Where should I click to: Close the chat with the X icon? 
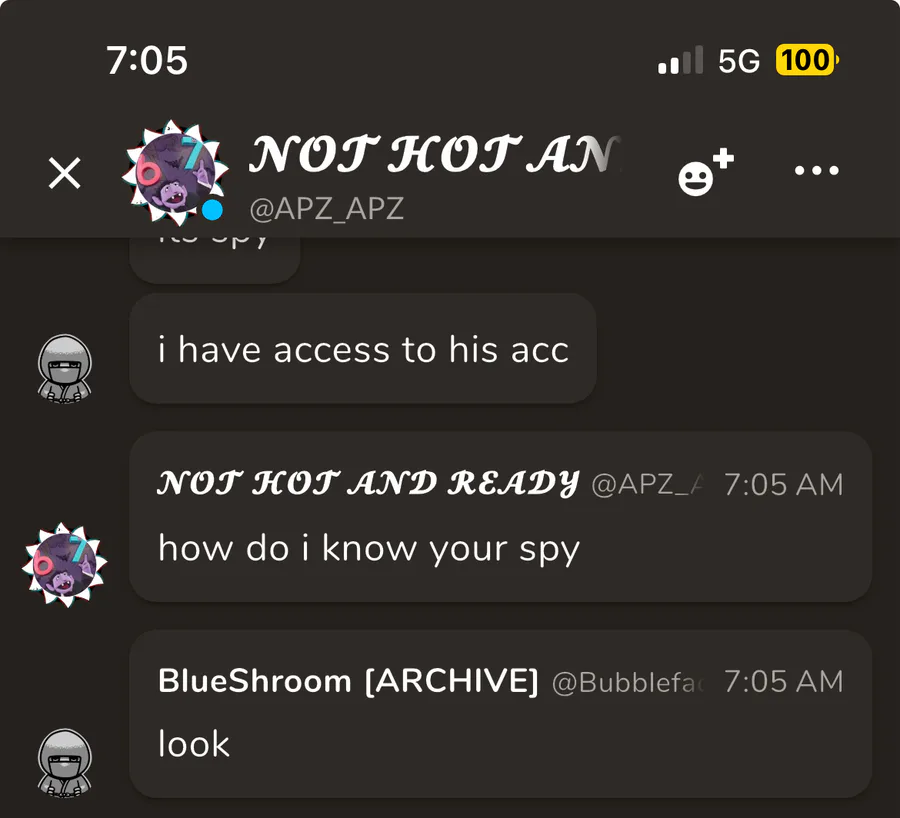tap(64, 173)
